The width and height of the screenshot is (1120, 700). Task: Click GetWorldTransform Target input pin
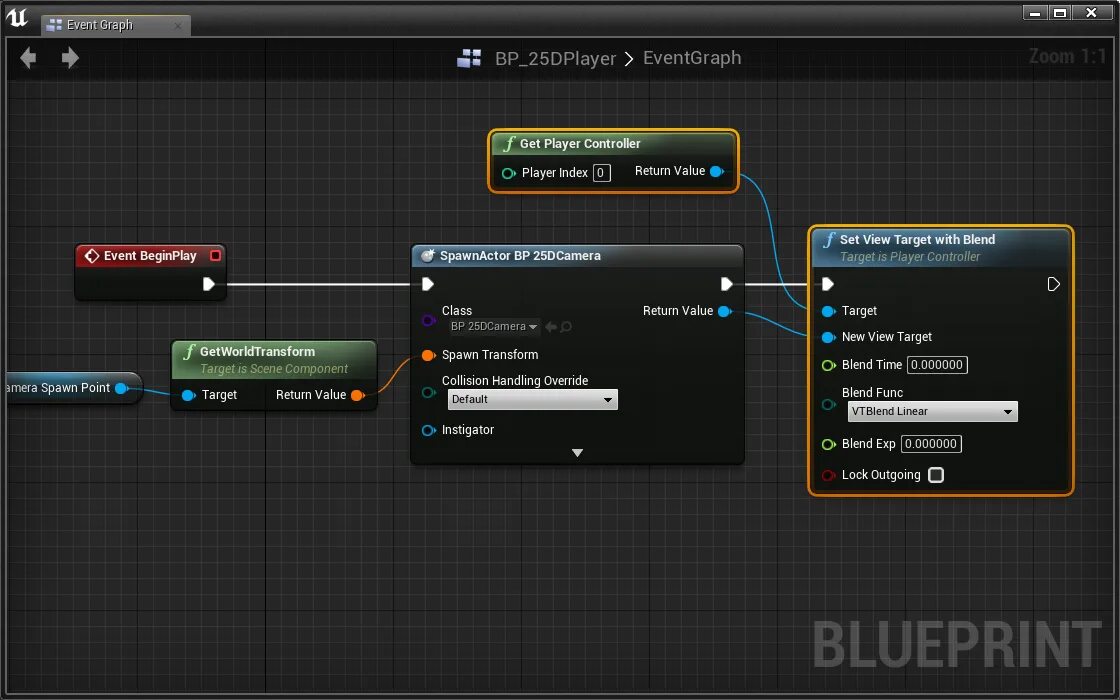(189, 395)
